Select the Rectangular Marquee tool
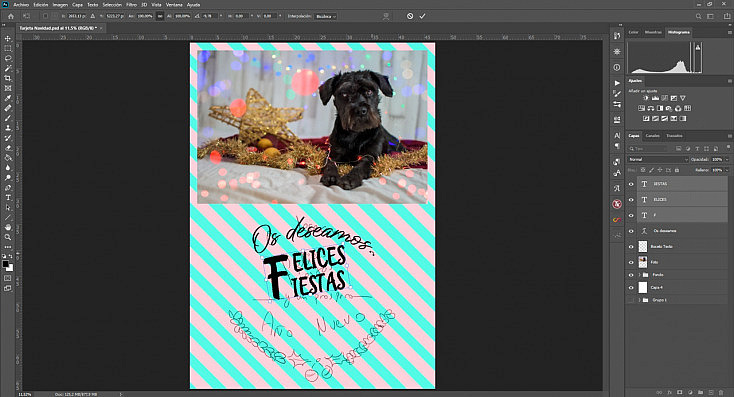 pyautogui.click(x=8, y=48)
